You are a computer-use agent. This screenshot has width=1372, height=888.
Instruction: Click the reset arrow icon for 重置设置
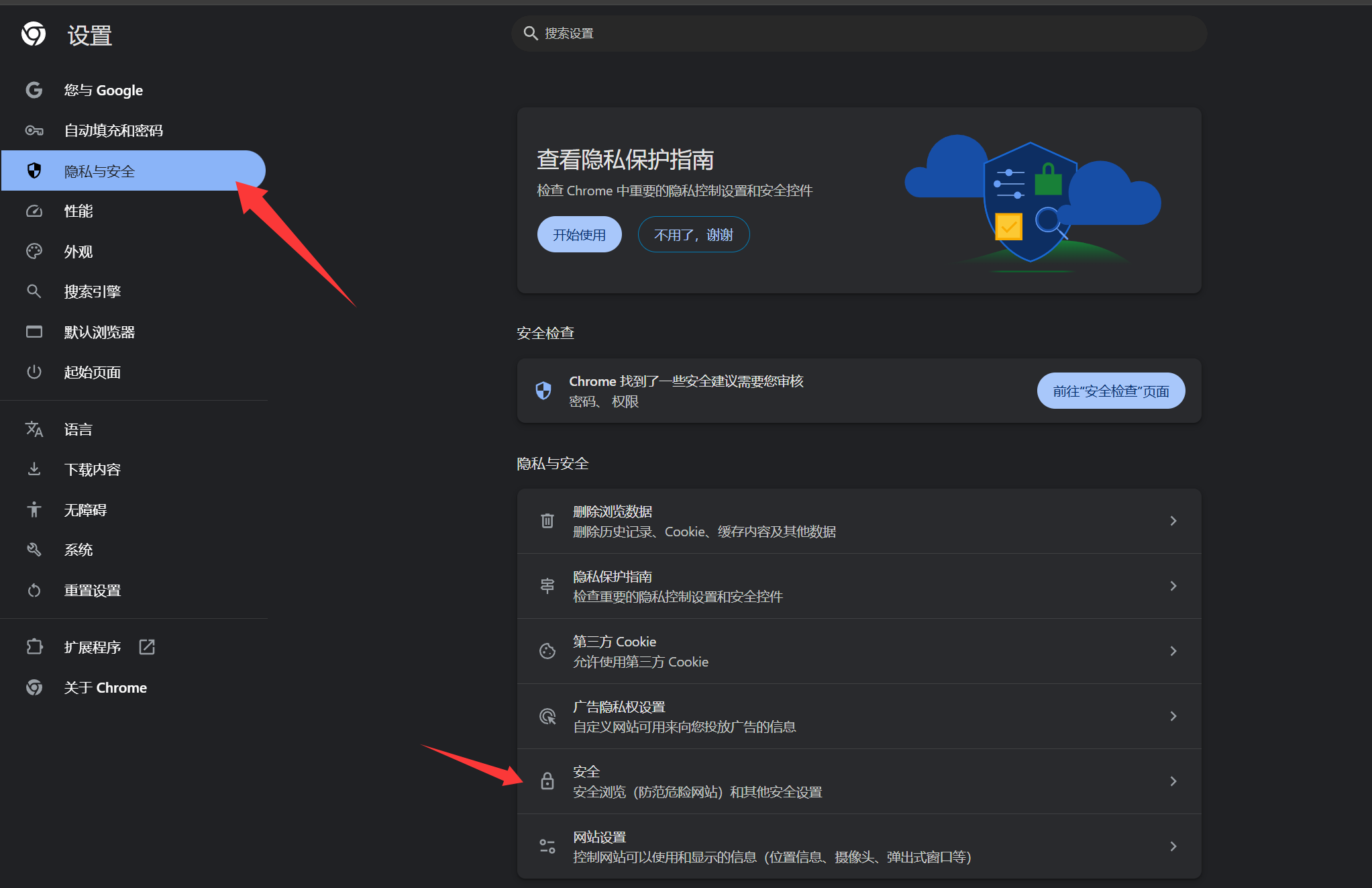(x=34, y=590)
